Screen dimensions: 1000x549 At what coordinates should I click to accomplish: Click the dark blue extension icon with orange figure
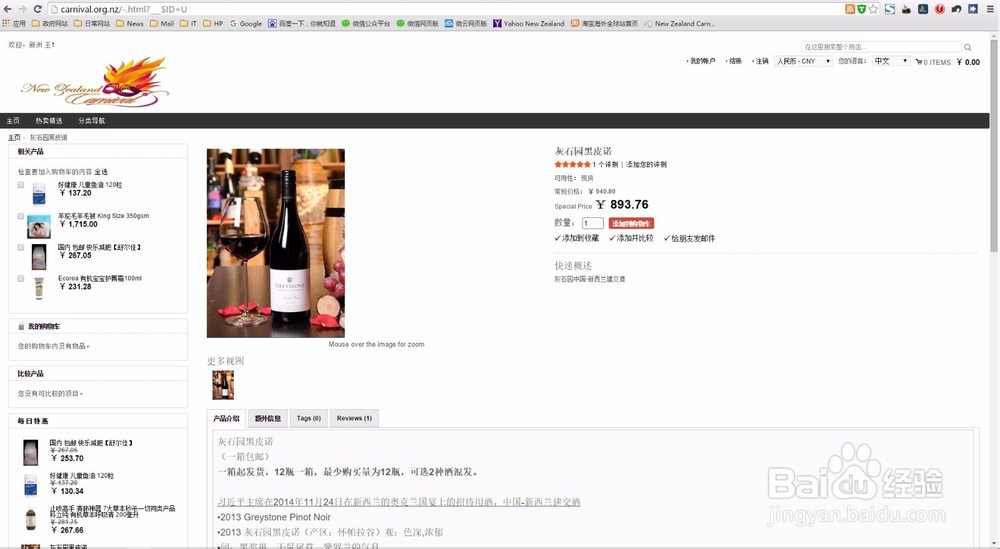coord(923,9)
